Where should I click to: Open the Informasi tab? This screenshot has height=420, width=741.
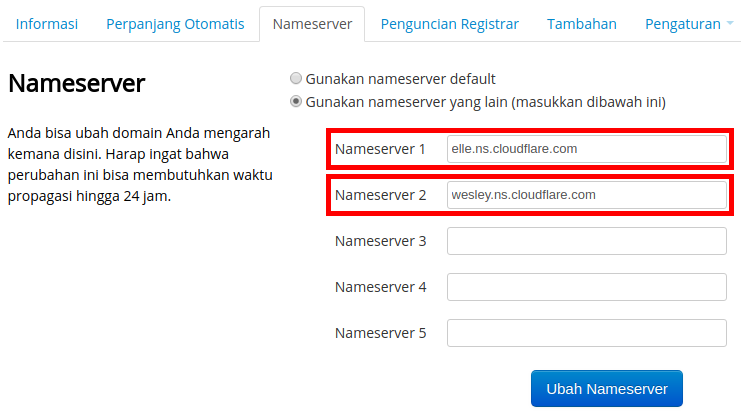point(47,24)
